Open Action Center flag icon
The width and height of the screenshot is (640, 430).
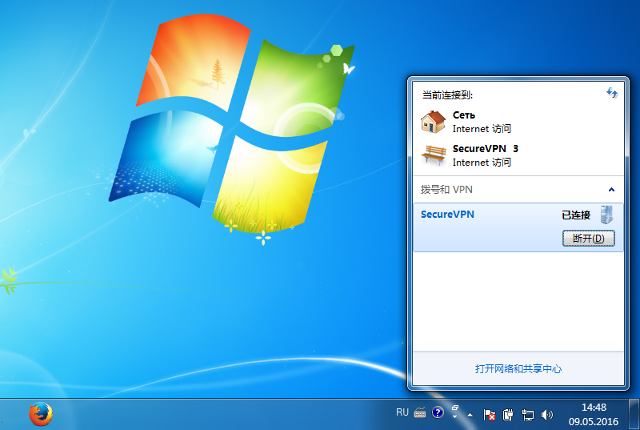point(489,415)
